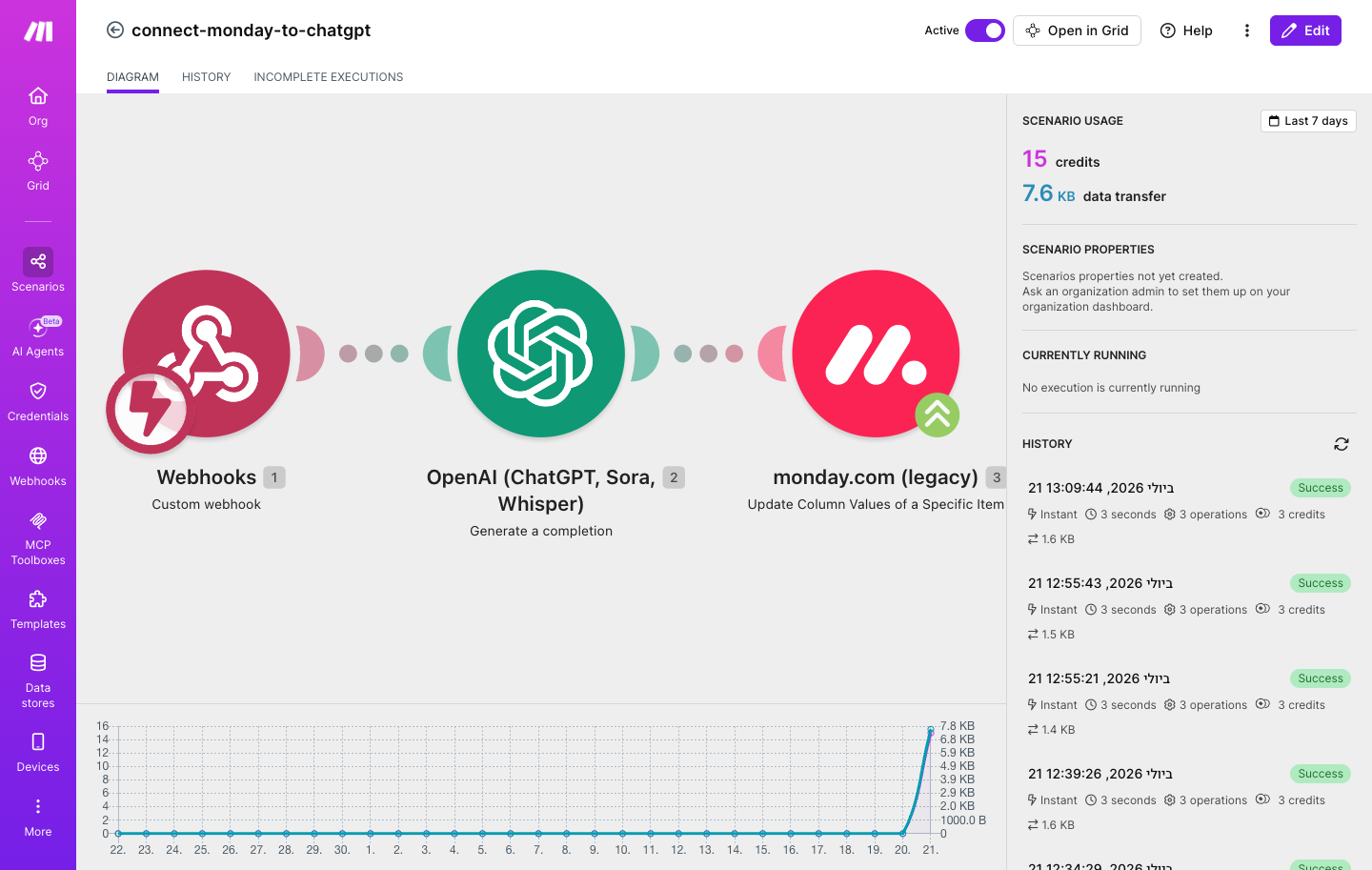Refresh the History list
1372x870 pixels.
pos(1342,444)
